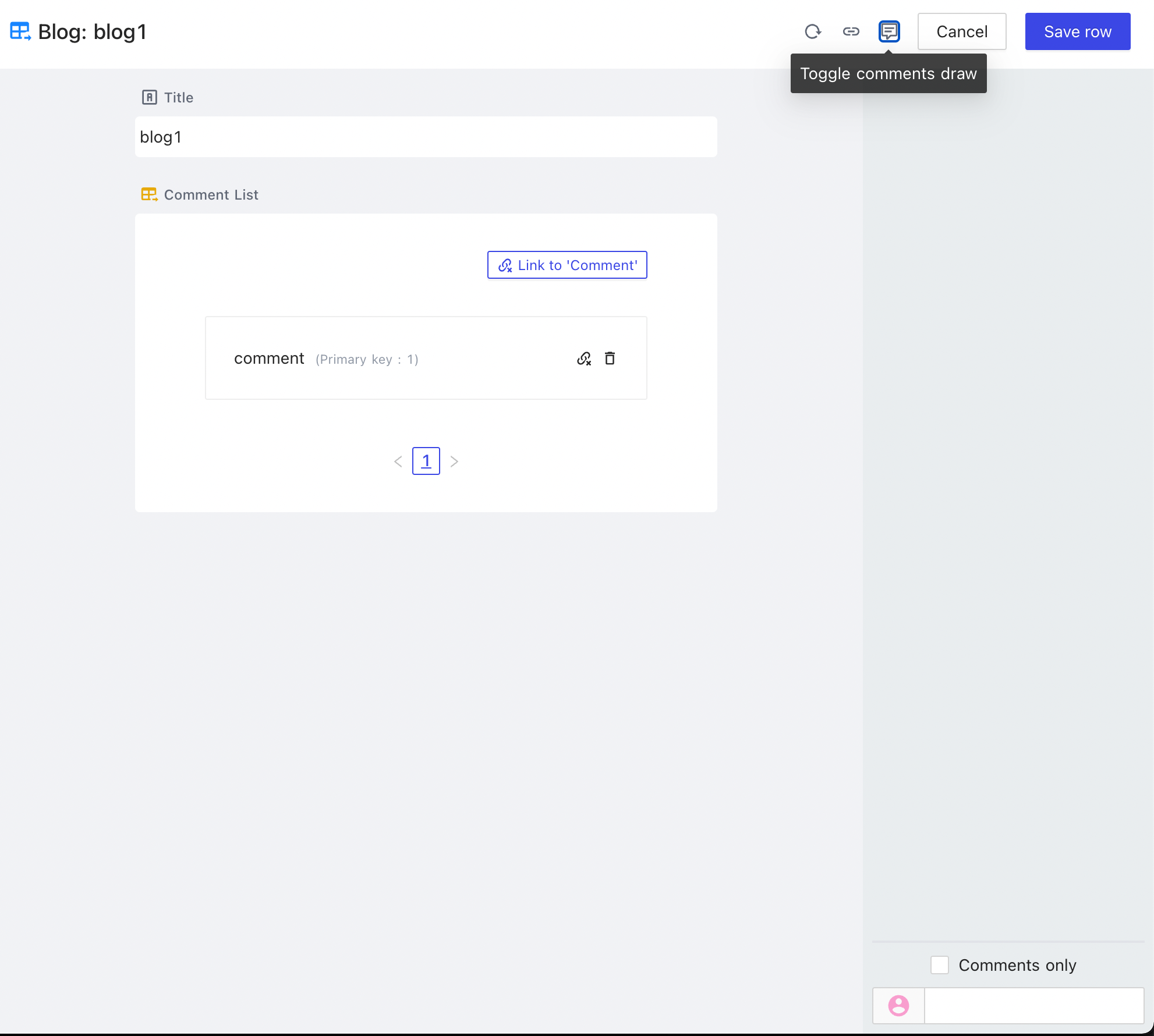This screenshot has height=1036, width=1154.
Task: Click the user avatar beside the comment box
Action: click(x=898, y=1005)
